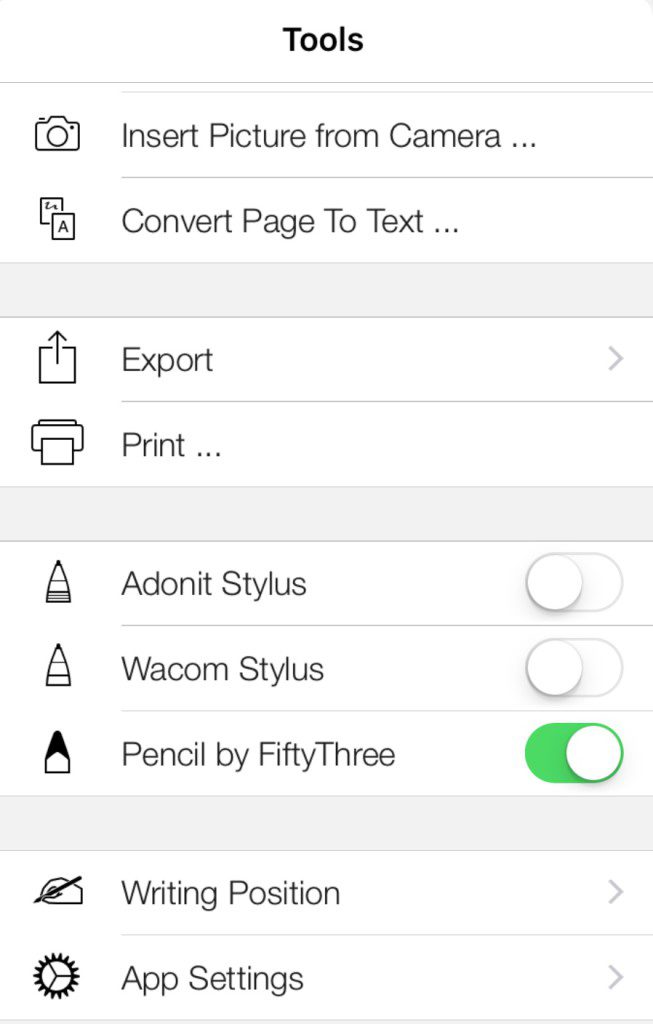Tap the Export label
This screenshot has height=1024, width=653.
click(167, 360)
